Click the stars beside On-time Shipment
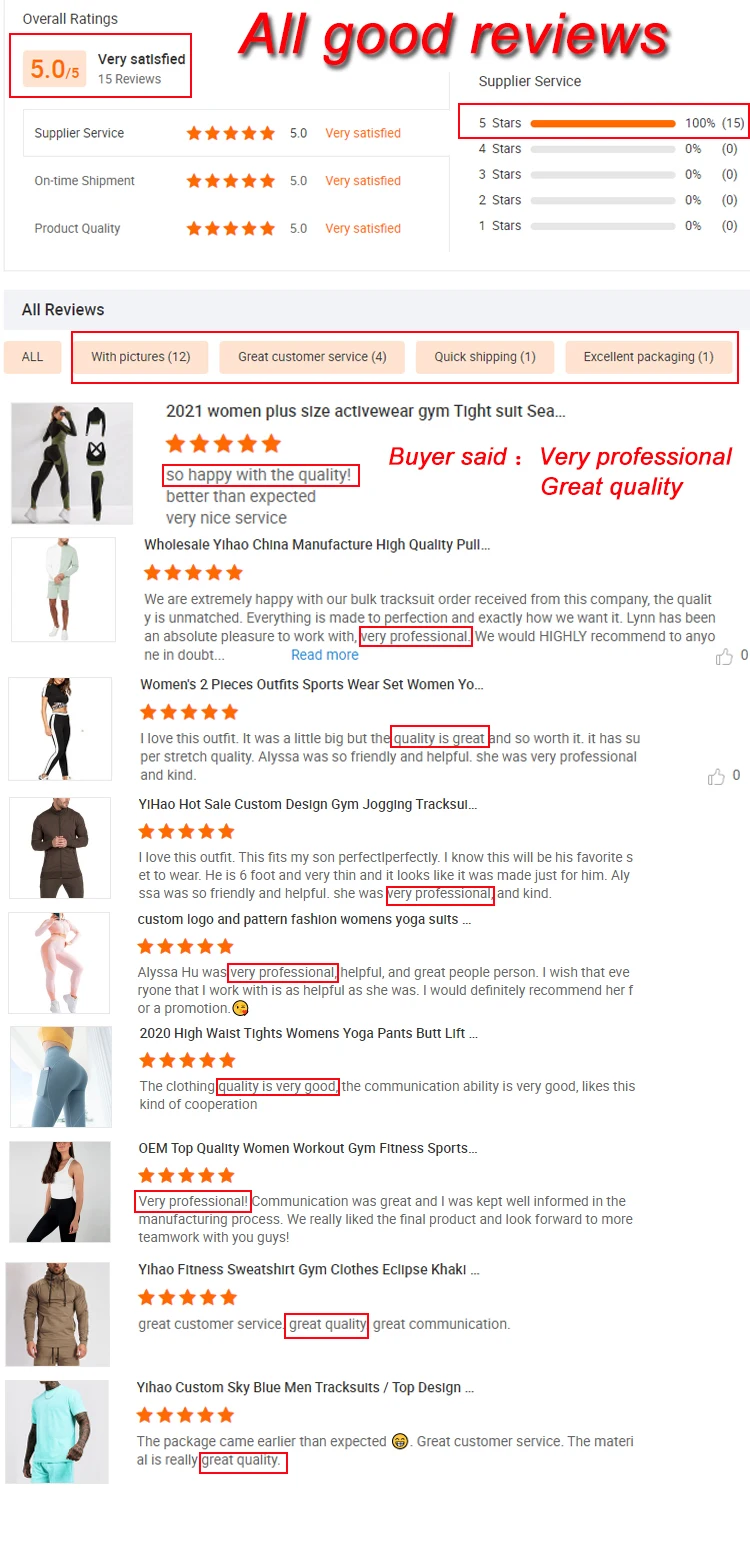 click(230, 181)
